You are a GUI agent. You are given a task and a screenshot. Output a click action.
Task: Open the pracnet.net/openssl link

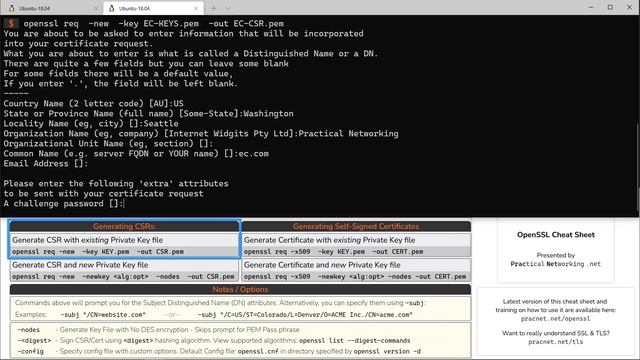556,319
